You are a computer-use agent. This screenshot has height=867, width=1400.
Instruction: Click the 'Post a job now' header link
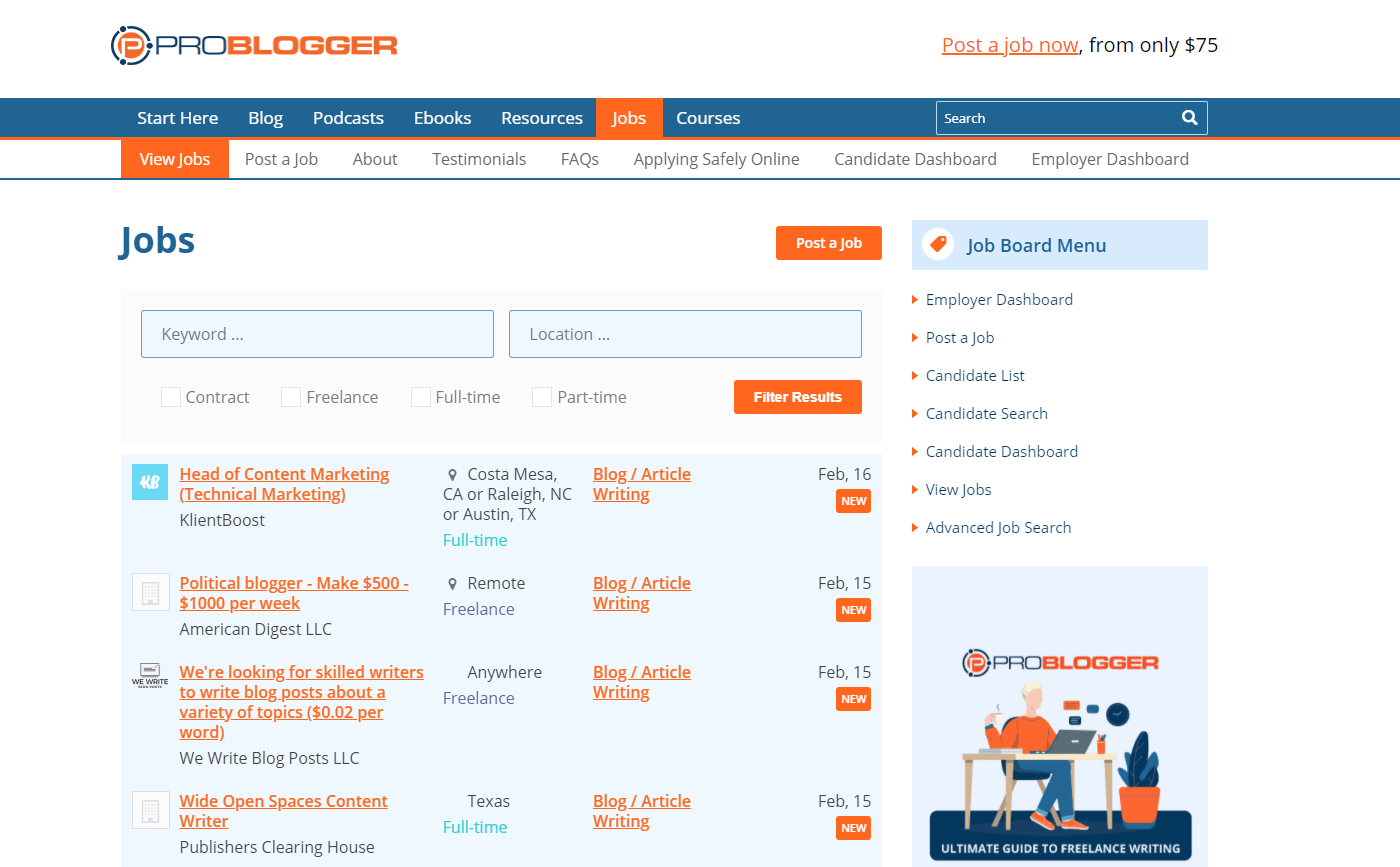pos(1010,45)
